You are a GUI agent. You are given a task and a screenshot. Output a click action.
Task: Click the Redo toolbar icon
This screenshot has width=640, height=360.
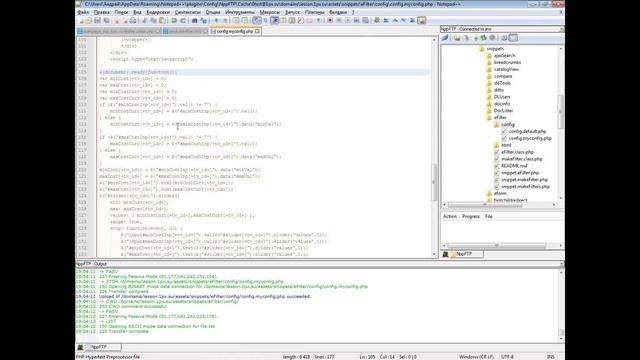click(x=183, y=20)
